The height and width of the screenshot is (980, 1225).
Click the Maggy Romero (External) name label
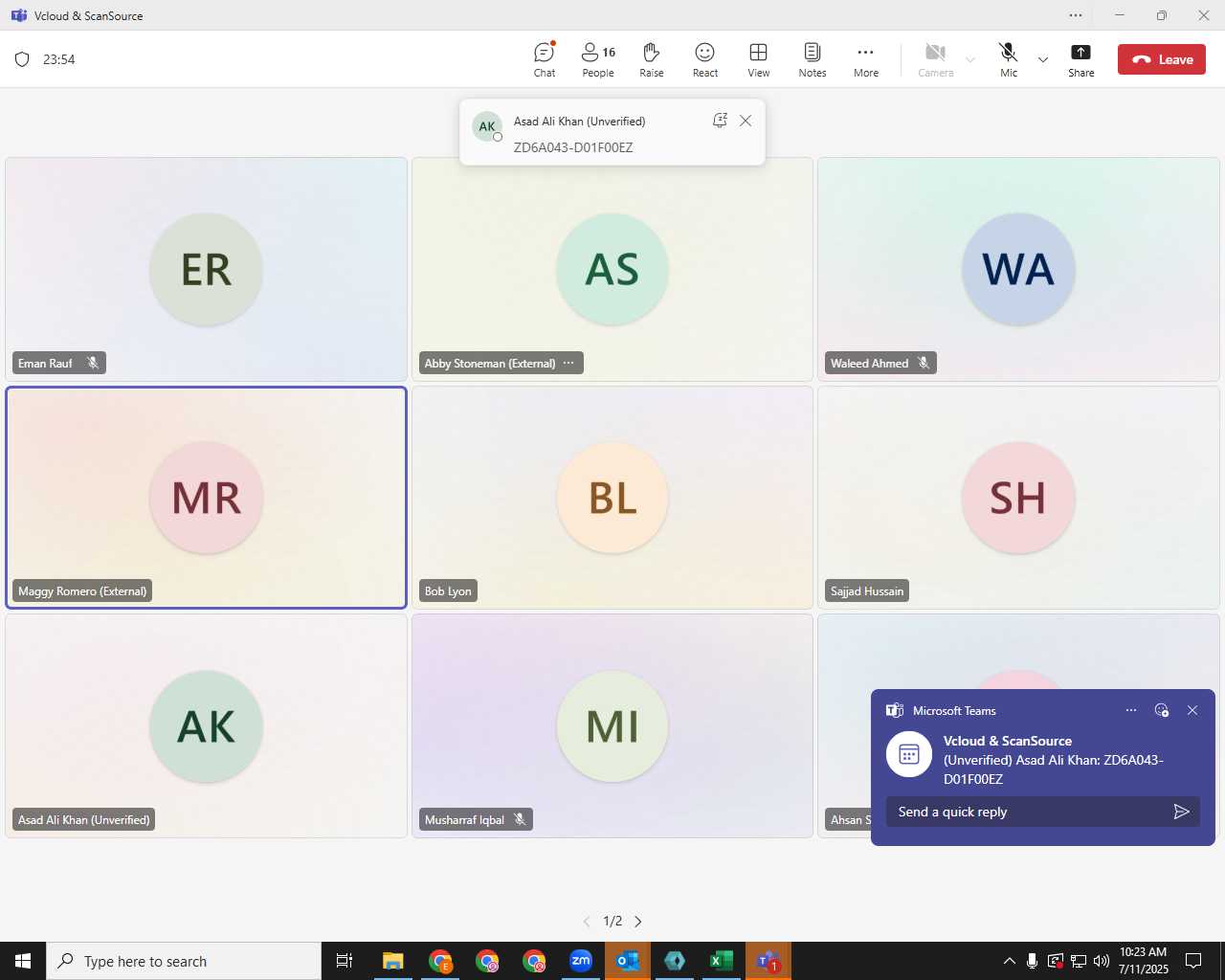point(82,591)
